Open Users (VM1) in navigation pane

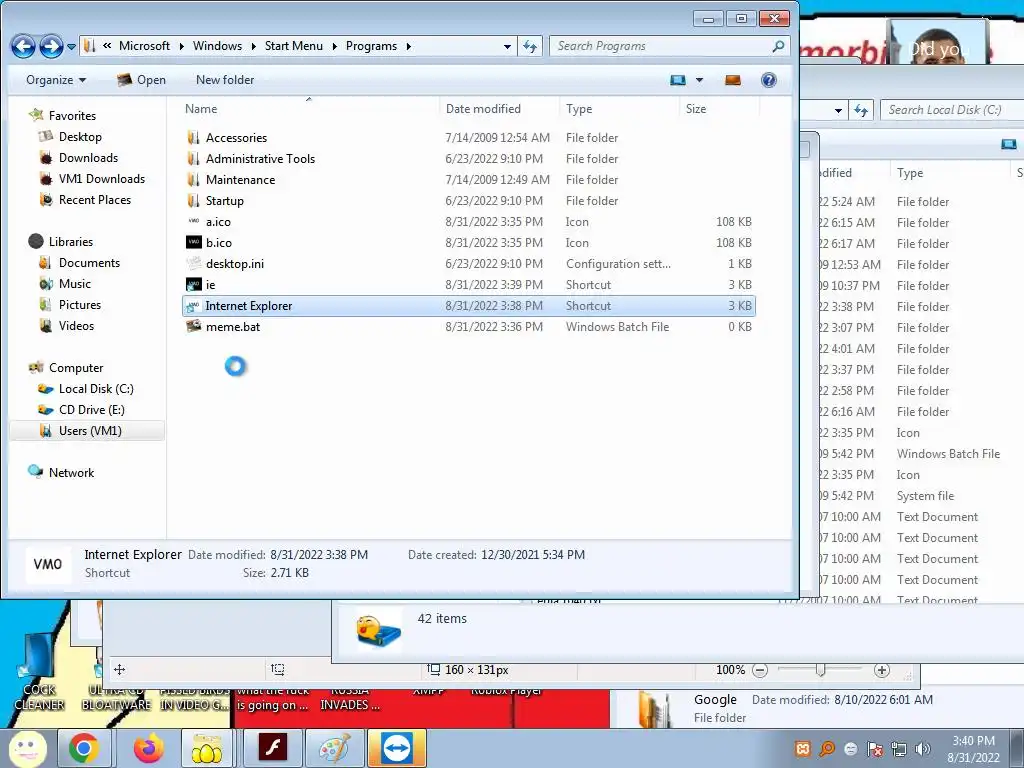90,430
